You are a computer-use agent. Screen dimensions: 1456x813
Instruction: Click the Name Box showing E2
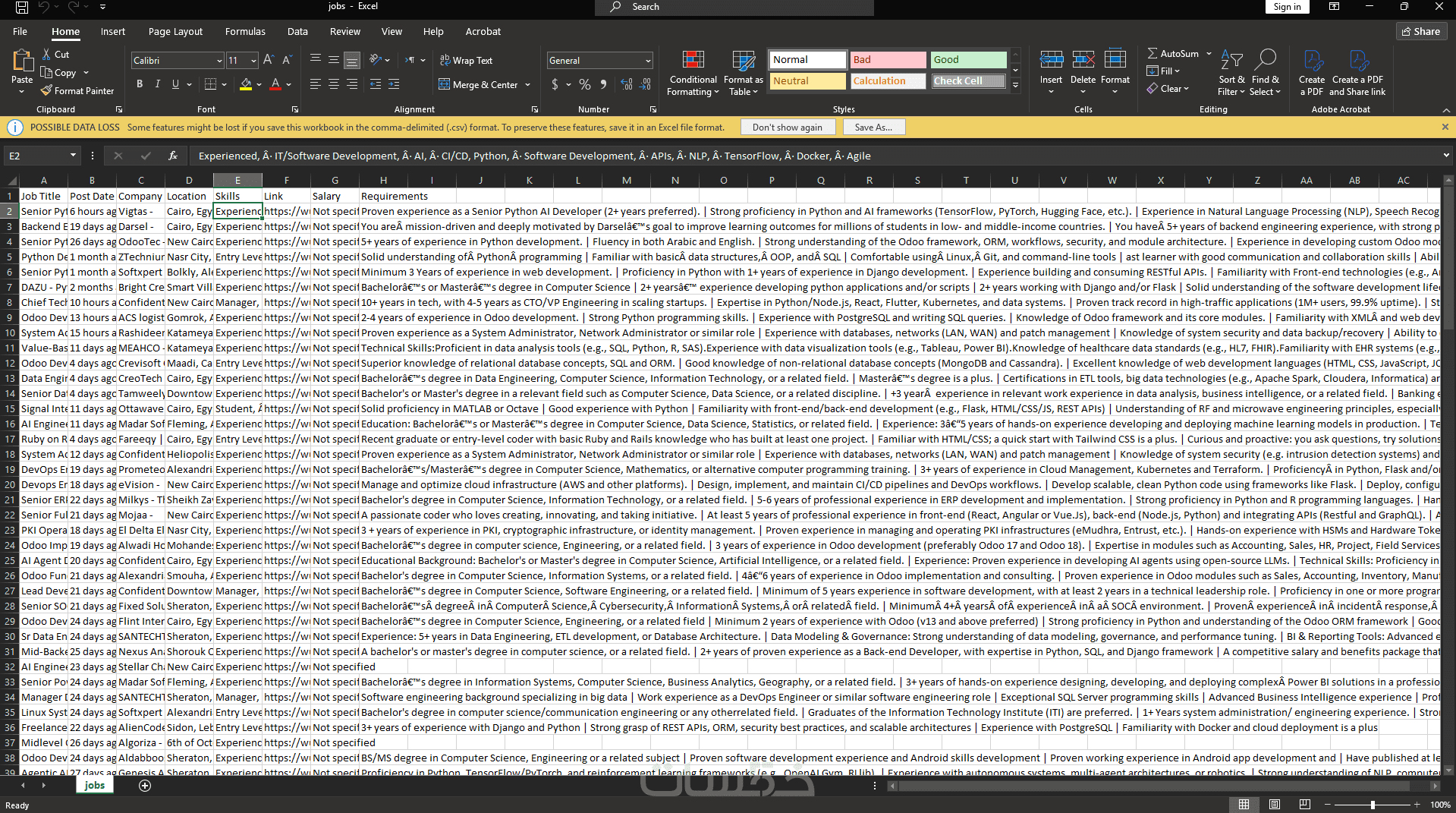click(x=36, y=156)
